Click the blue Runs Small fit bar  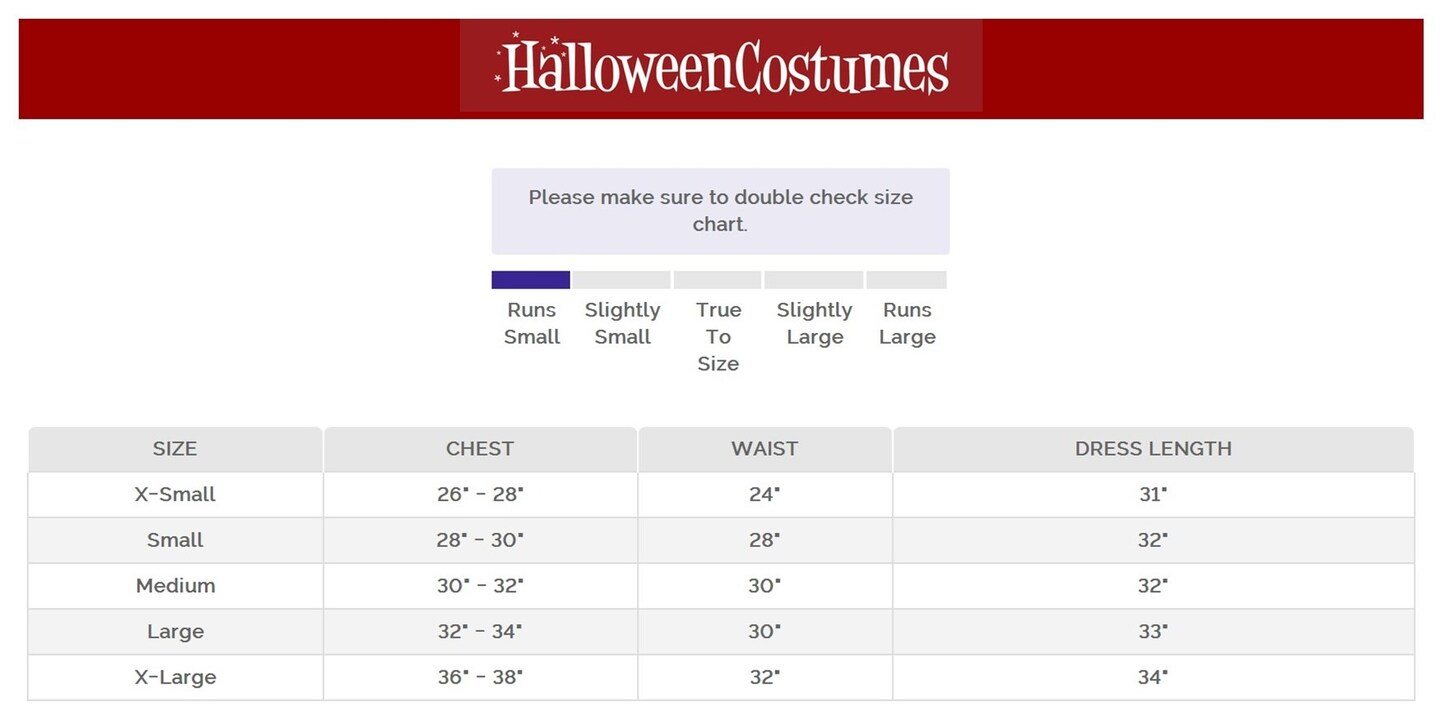point(531,280)
